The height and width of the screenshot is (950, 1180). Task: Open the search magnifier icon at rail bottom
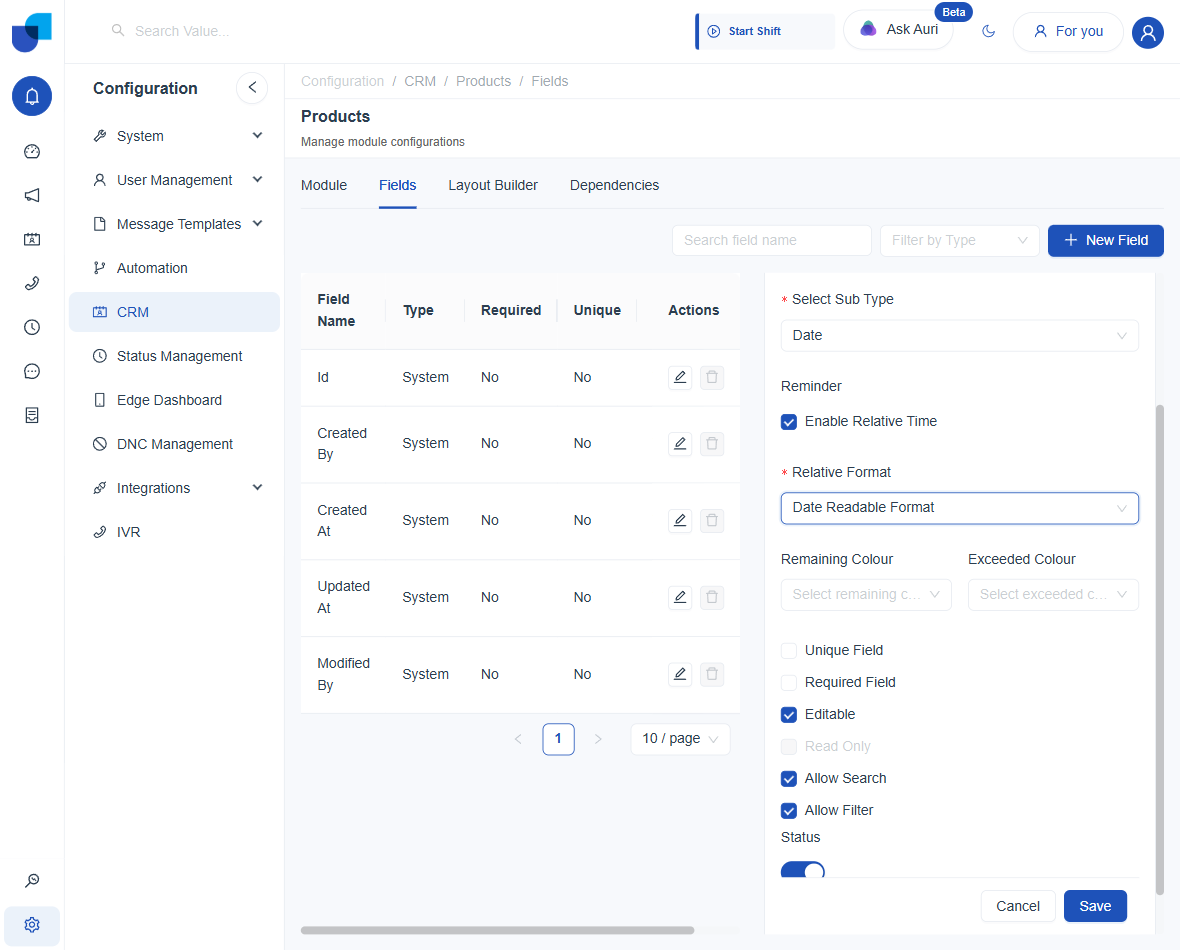(32, 881)
